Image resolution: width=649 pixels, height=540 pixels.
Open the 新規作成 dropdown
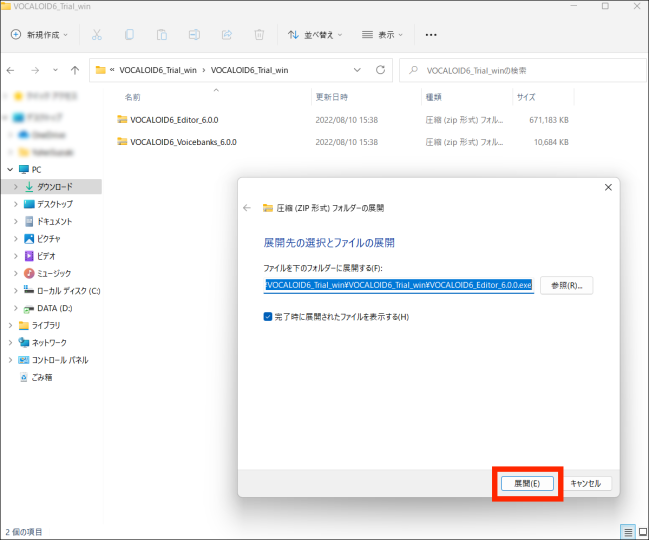click(42, 34)
